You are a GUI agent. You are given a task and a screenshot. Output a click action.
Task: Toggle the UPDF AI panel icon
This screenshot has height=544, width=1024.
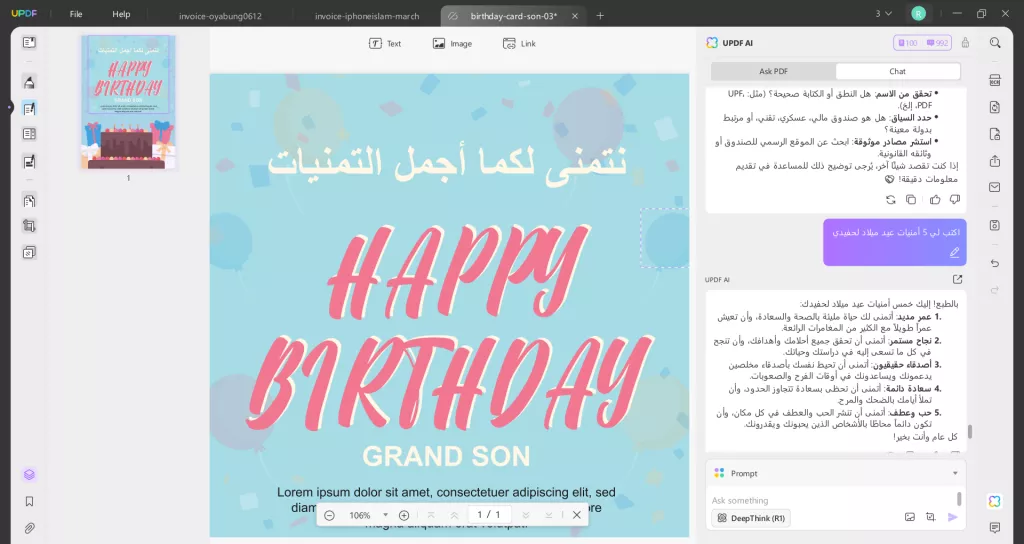tap(995, 501)
